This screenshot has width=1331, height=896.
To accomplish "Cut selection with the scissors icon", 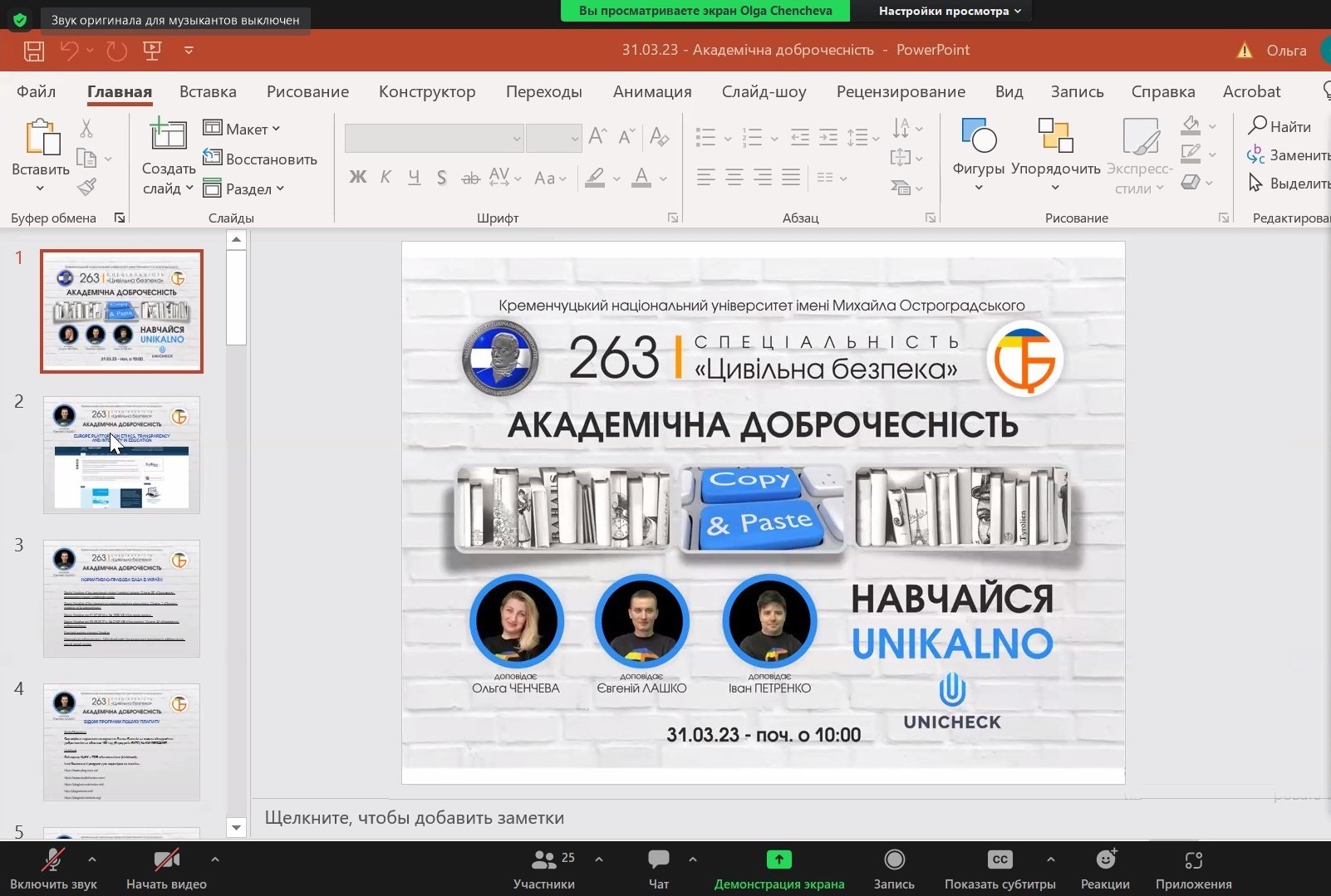I will pyautogui.click(x=86, y=128).
